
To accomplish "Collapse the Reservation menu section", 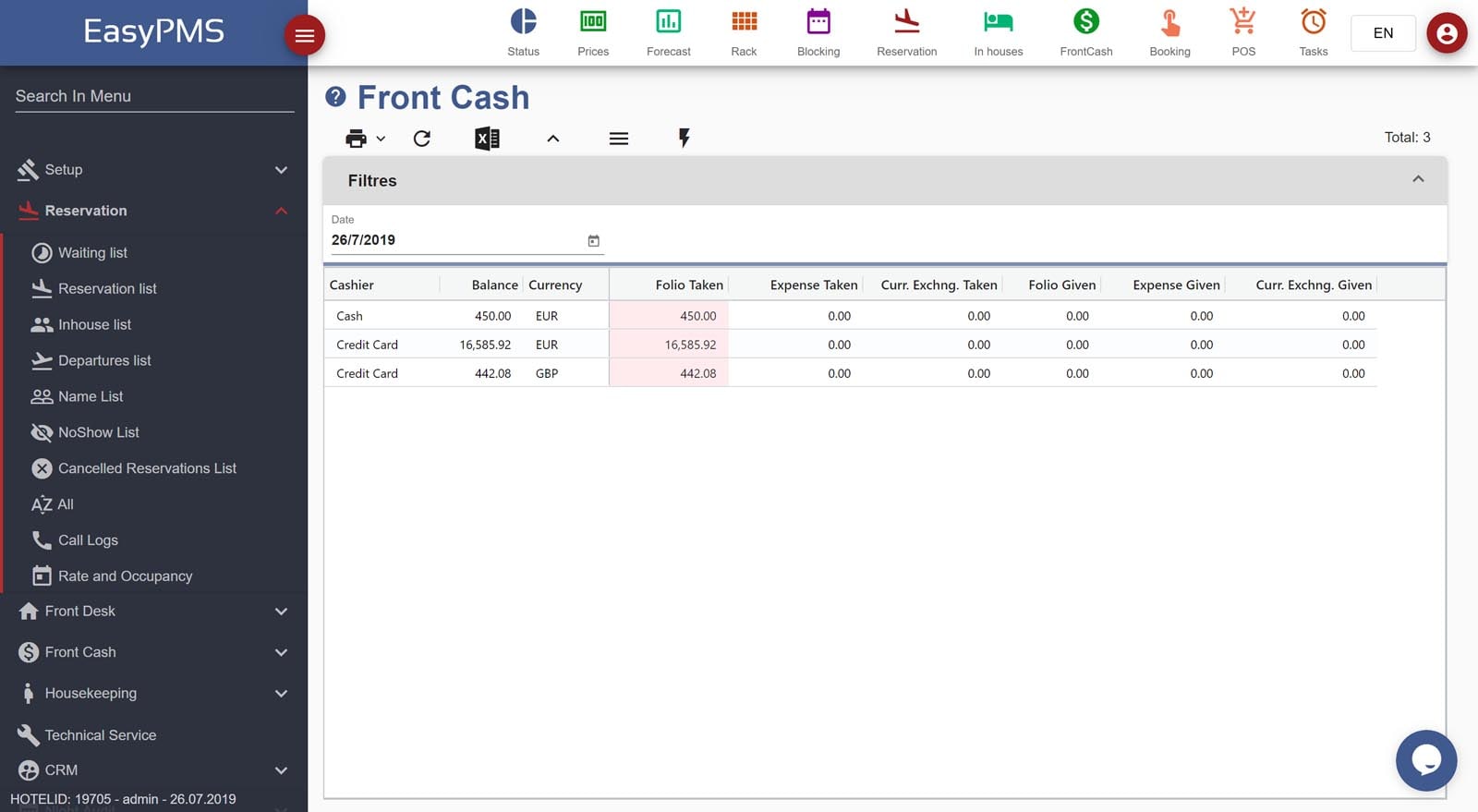I will 153,211.
